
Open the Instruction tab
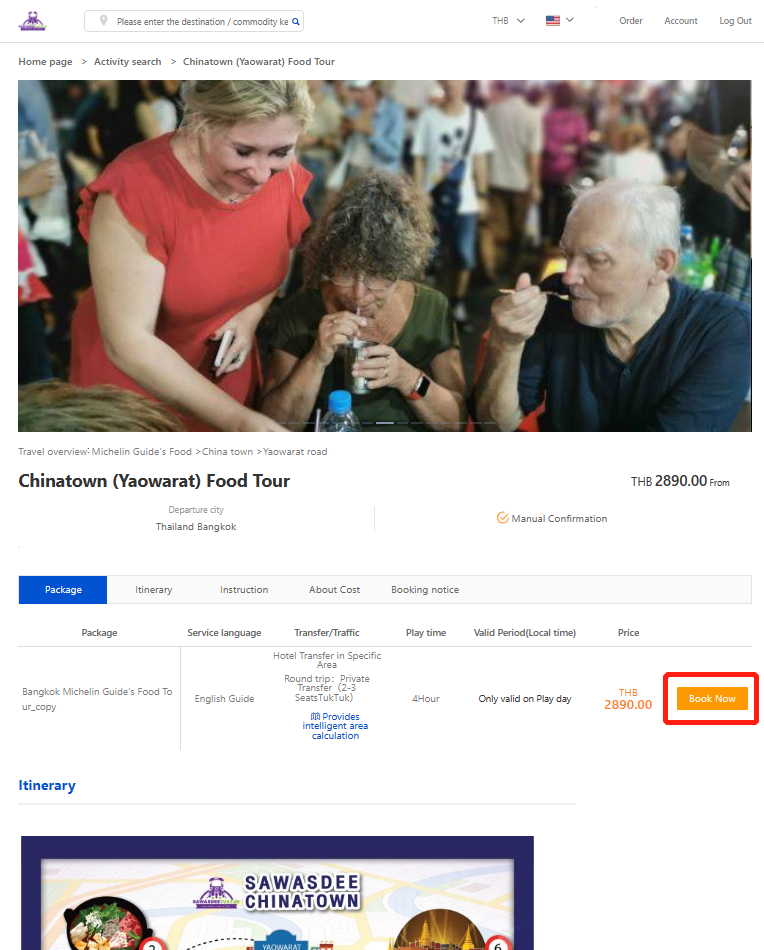[x=244, y=590]
